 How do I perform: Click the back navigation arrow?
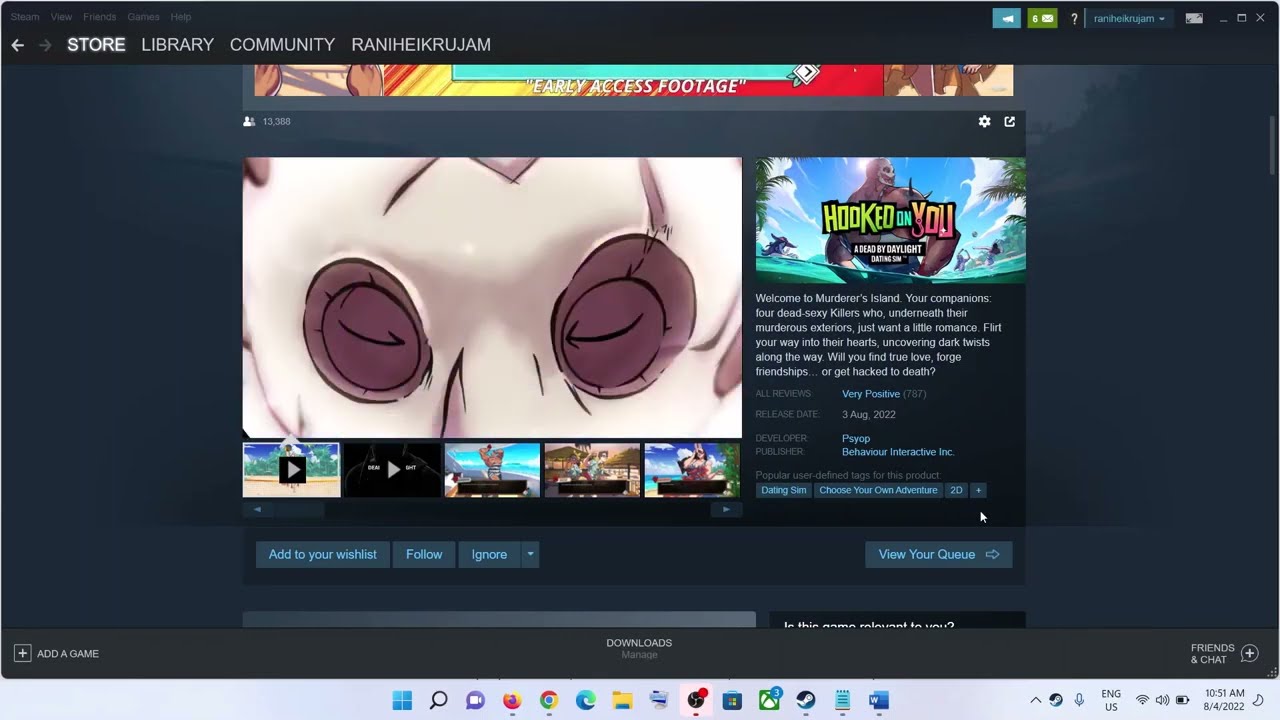point(17,45)
